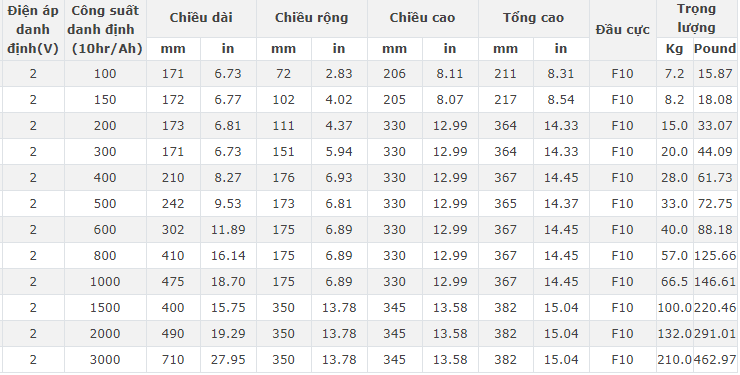Image resolution: width=740 pixels, height=375 pixels.
Task: Select the 1500 capacity cell
Action: tap(105, 308)
